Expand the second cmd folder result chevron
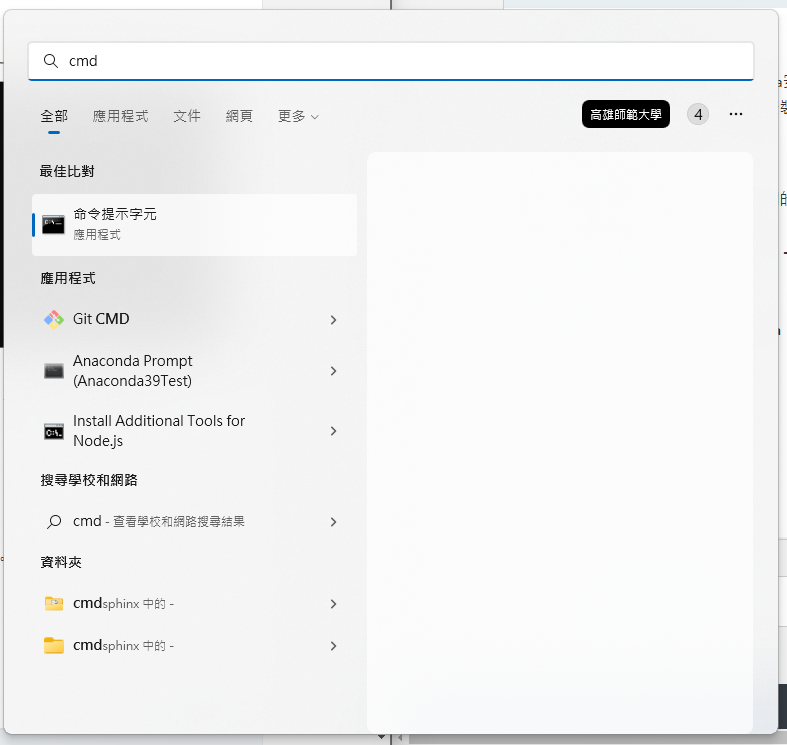Screen dimensions: 787x745 pos(333,646)
